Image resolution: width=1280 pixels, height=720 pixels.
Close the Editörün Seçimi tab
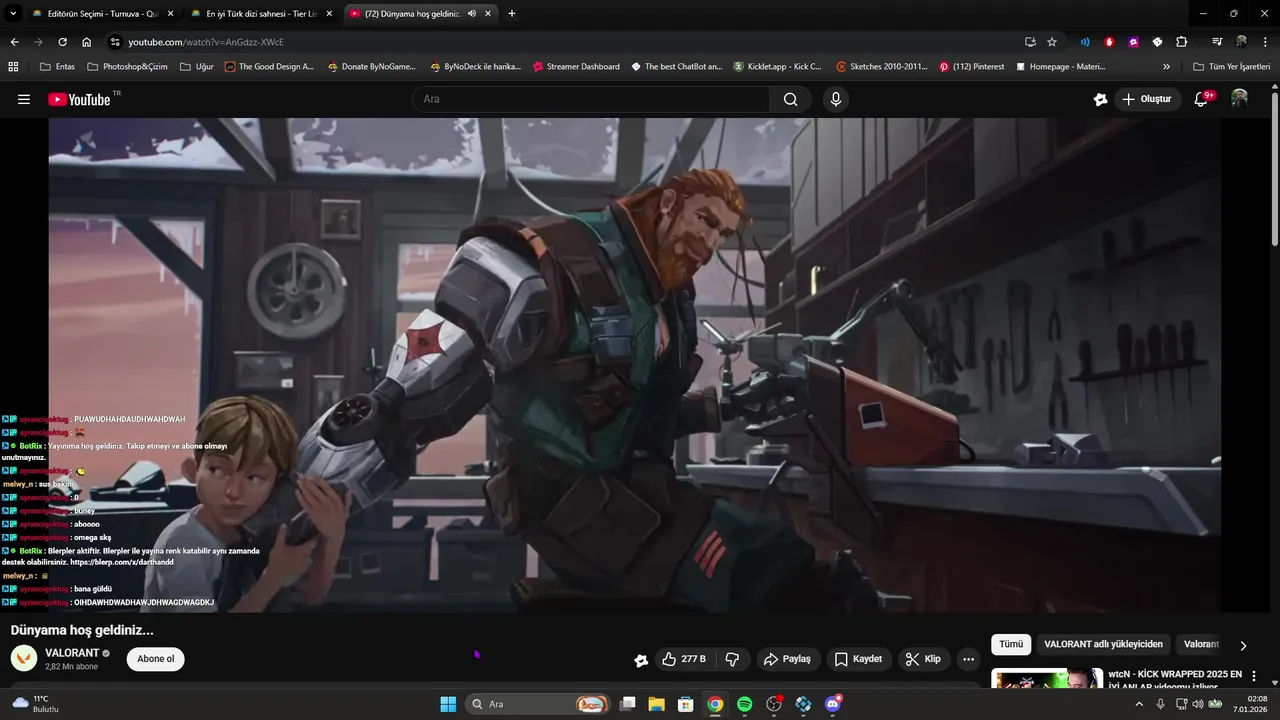(170, 14)
